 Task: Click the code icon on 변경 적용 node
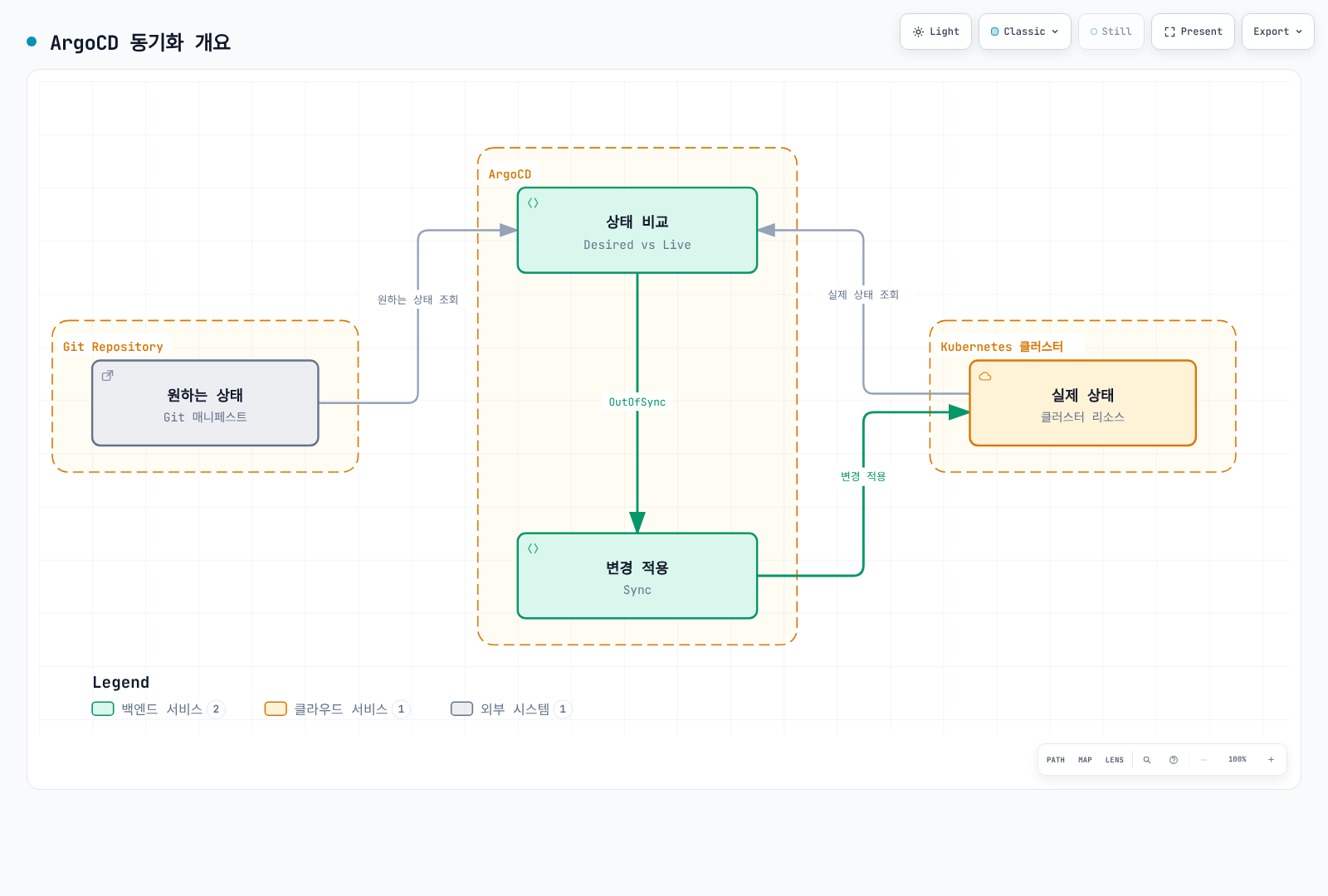pos(533,548)
